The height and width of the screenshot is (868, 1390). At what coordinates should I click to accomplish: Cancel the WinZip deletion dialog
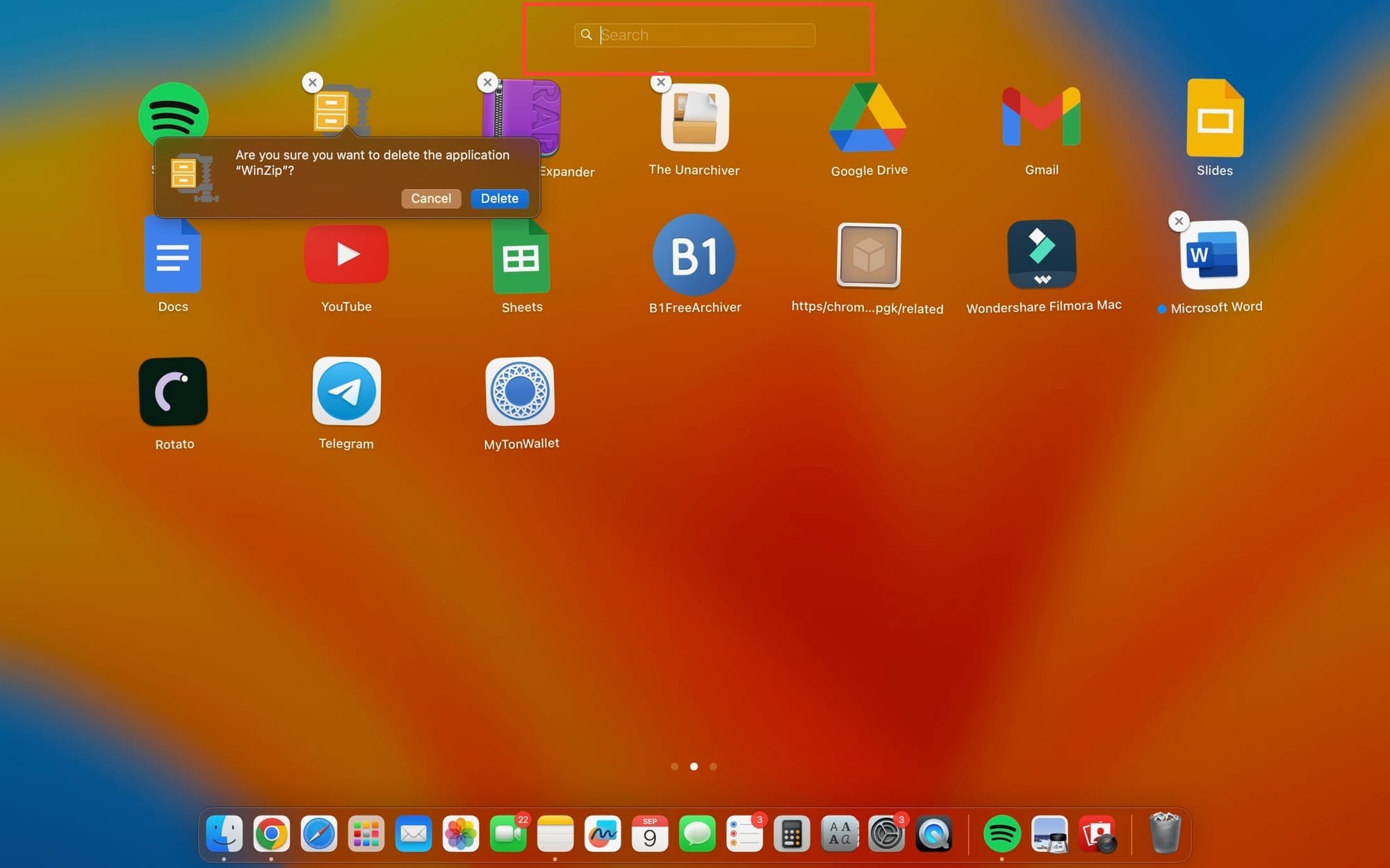coord(431,199)
